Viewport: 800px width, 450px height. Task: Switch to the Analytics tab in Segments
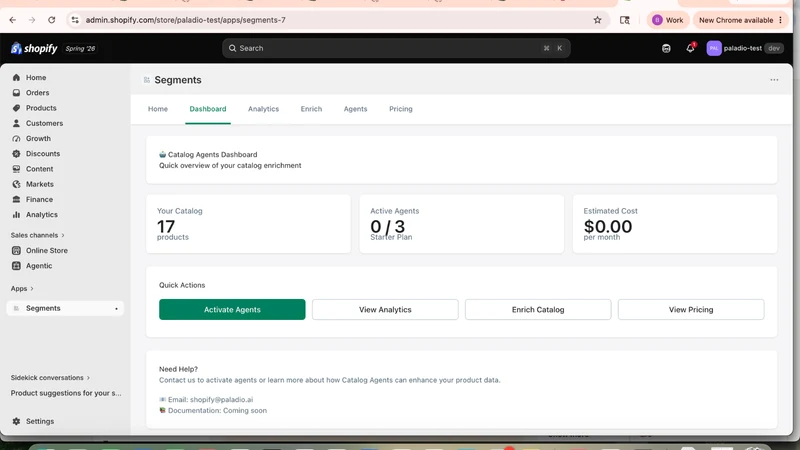pos(263,109)
